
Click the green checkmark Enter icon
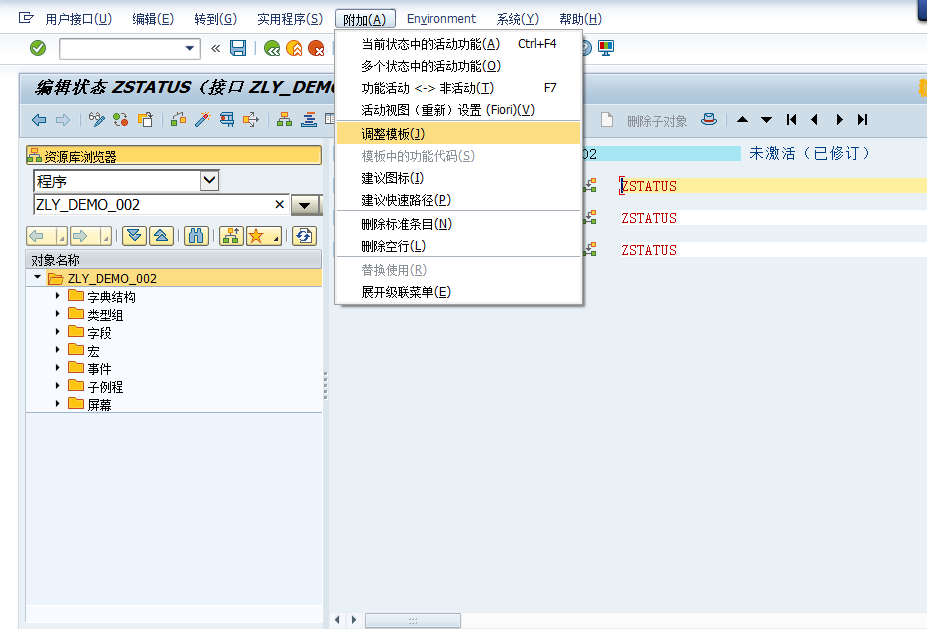[x=39, y=47]
